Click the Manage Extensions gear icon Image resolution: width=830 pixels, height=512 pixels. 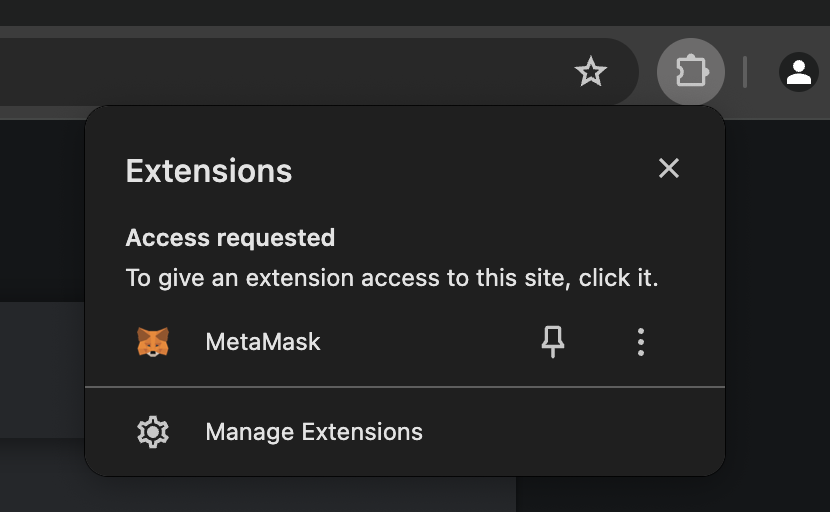pyautogui.click(x=153, y=432)
